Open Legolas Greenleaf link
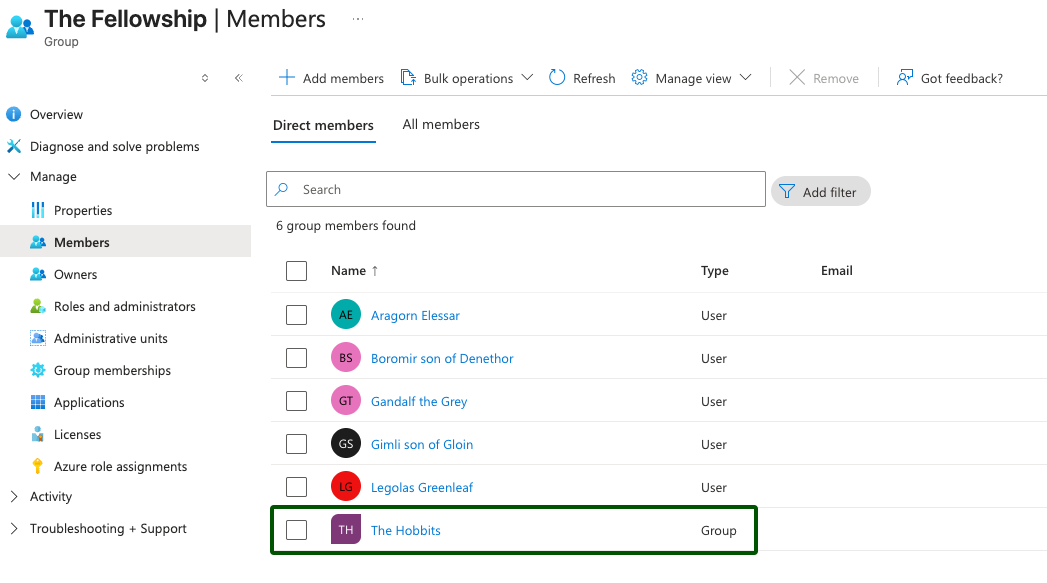Viewport: 1047px width, 583px height. [422, 488]
